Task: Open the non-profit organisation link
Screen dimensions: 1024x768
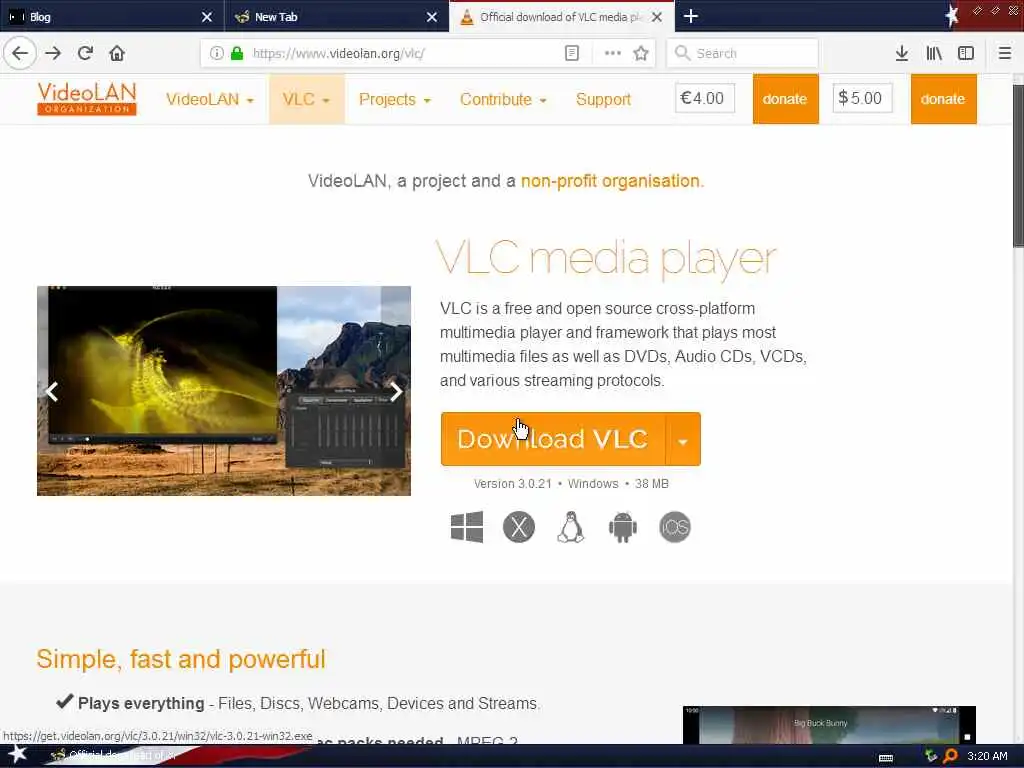Action: [610, 181]
